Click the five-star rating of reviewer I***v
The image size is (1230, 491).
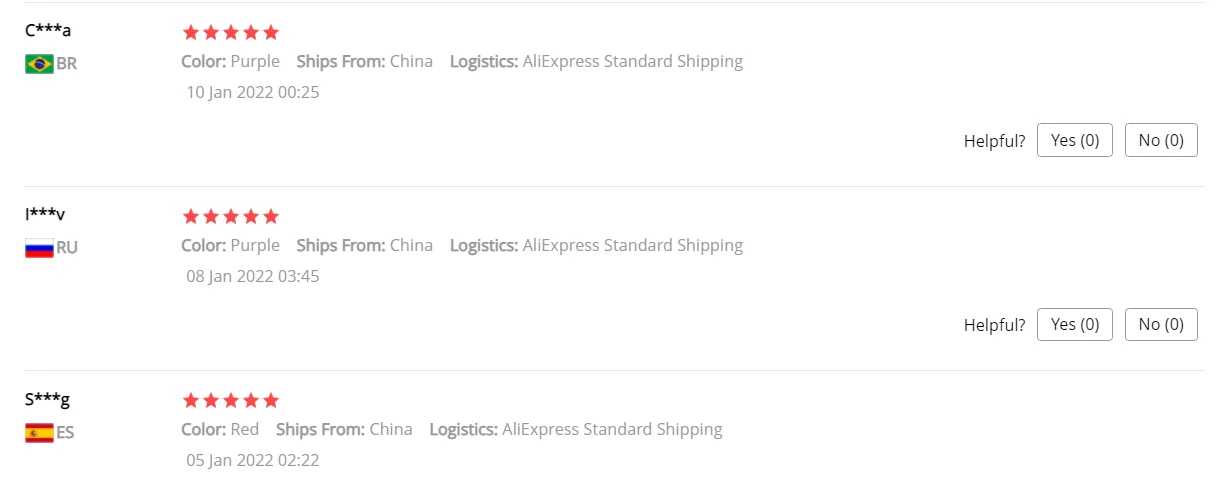(231, 216)
